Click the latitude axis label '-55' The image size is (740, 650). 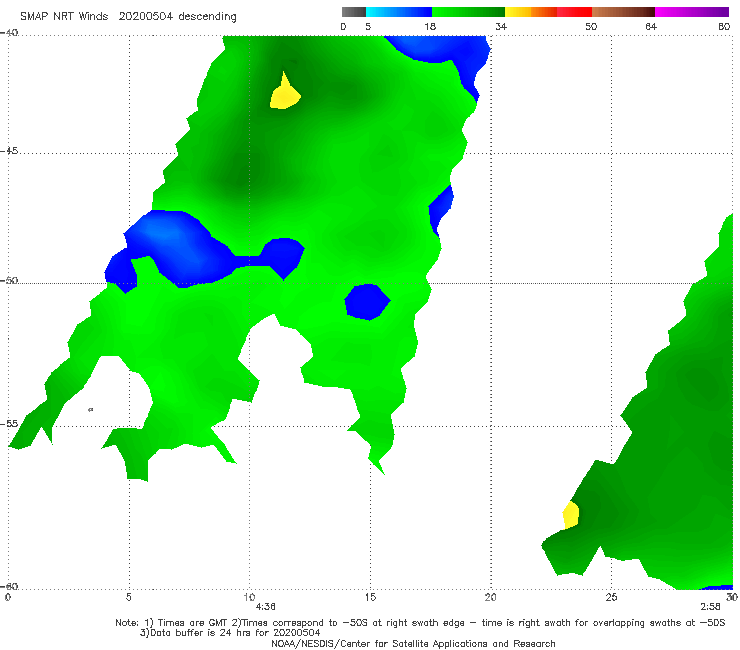(x=9, y=424)
